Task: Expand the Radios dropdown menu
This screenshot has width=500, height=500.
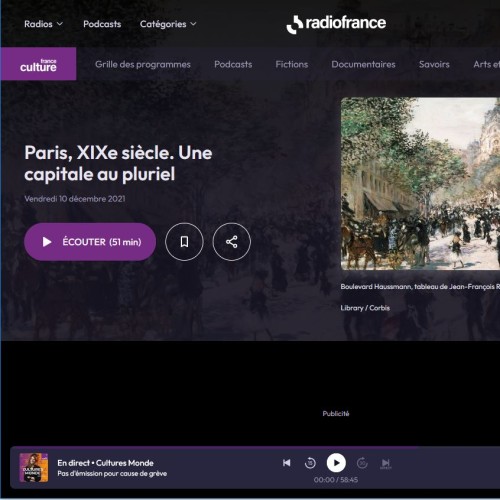Action: tap(43, 24)
